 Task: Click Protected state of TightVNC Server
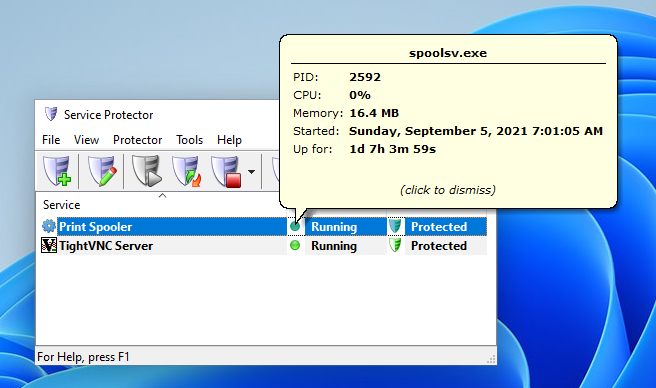point(439,246)
